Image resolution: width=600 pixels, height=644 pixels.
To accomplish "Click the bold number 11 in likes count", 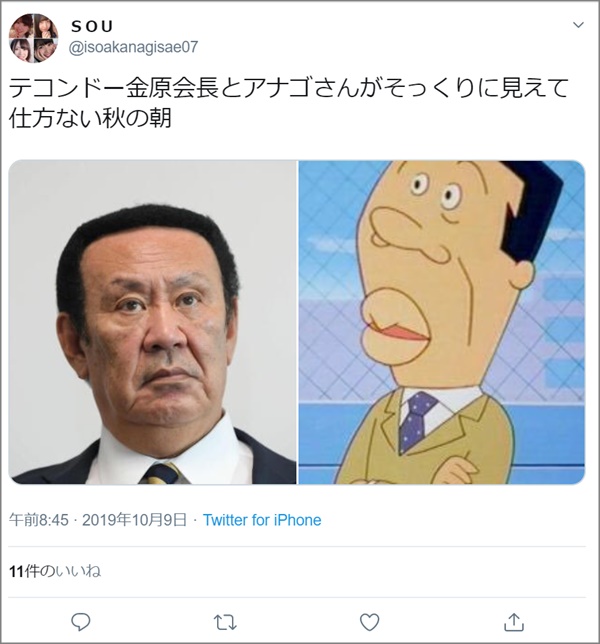I will pyautogui.click(x=16, y=571).
